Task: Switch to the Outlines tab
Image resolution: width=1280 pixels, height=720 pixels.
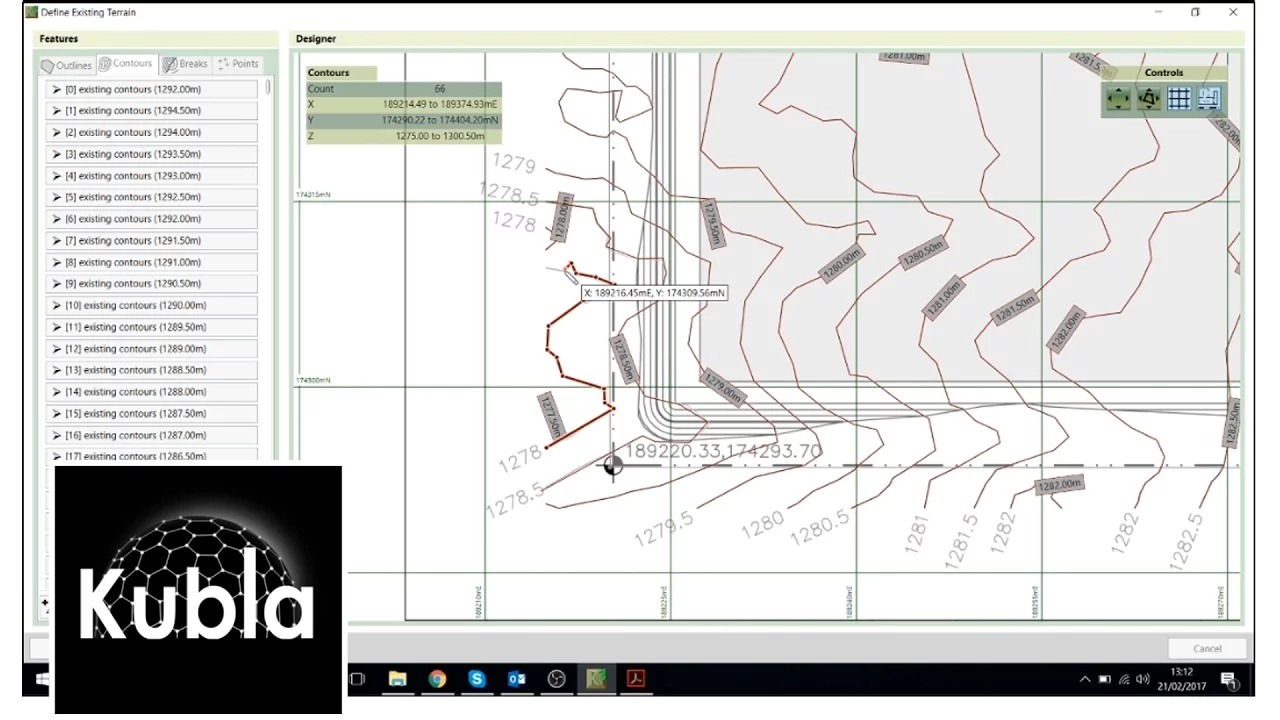Action: coord(66,65)
